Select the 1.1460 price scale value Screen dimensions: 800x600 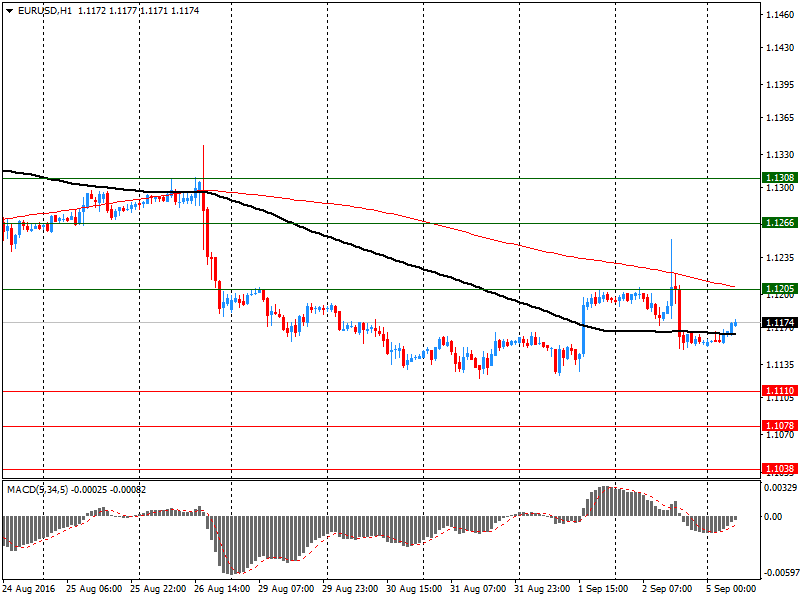(x=780, y=14)
